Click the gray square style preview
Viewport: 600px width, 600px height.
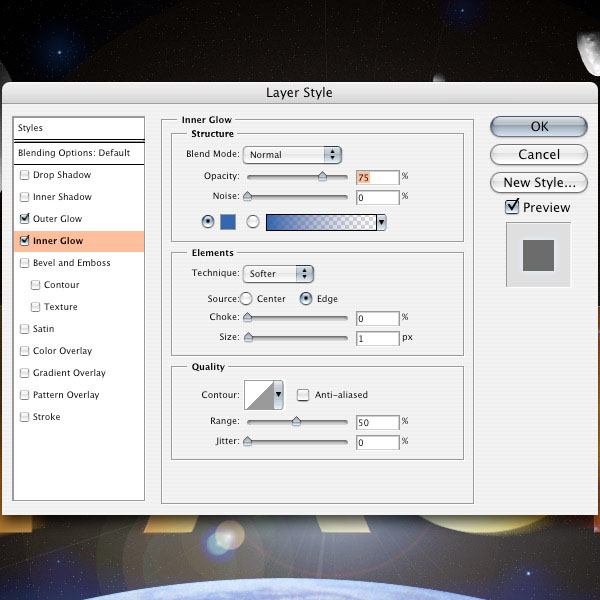coord(538,255)
